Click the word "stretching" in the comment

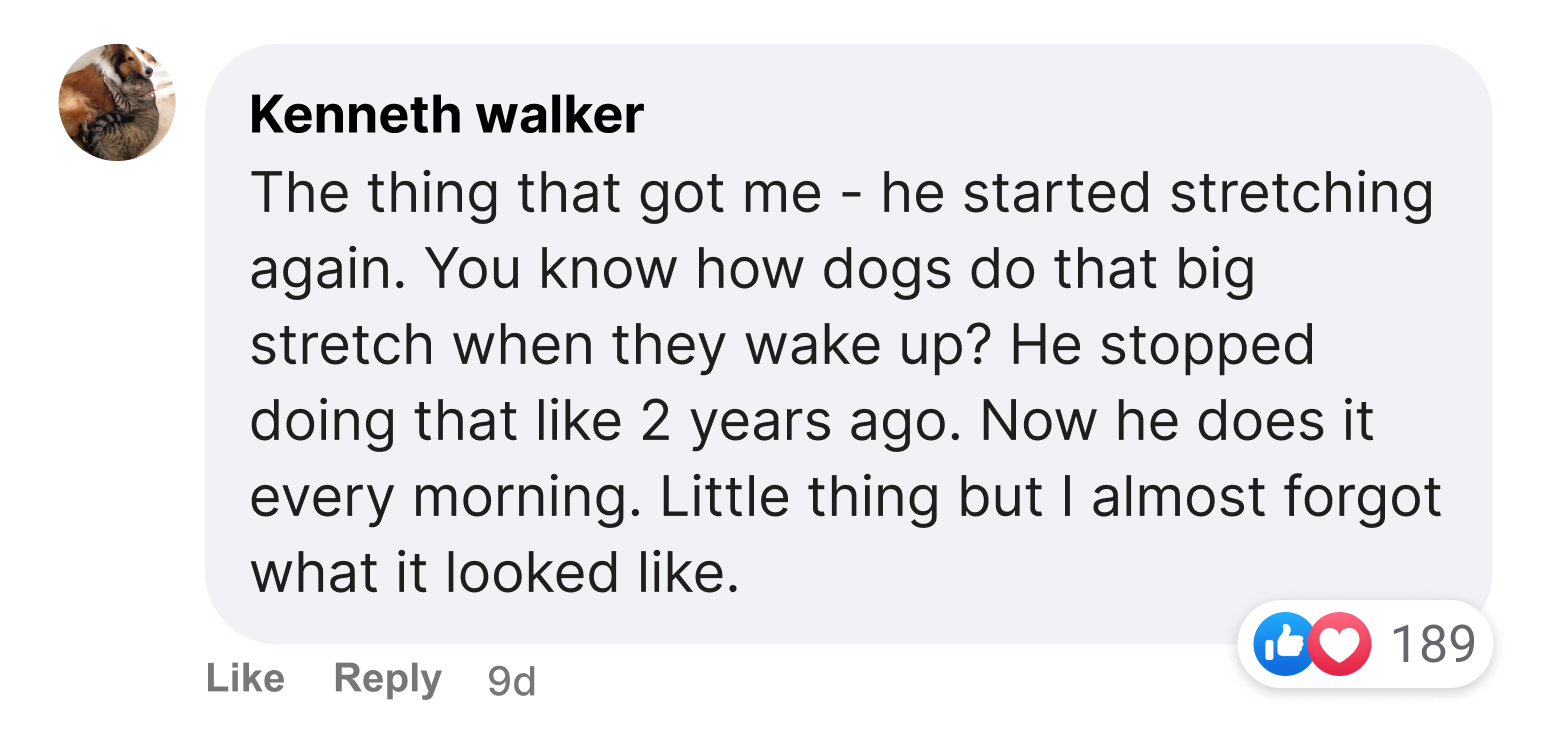[1302, 192]
